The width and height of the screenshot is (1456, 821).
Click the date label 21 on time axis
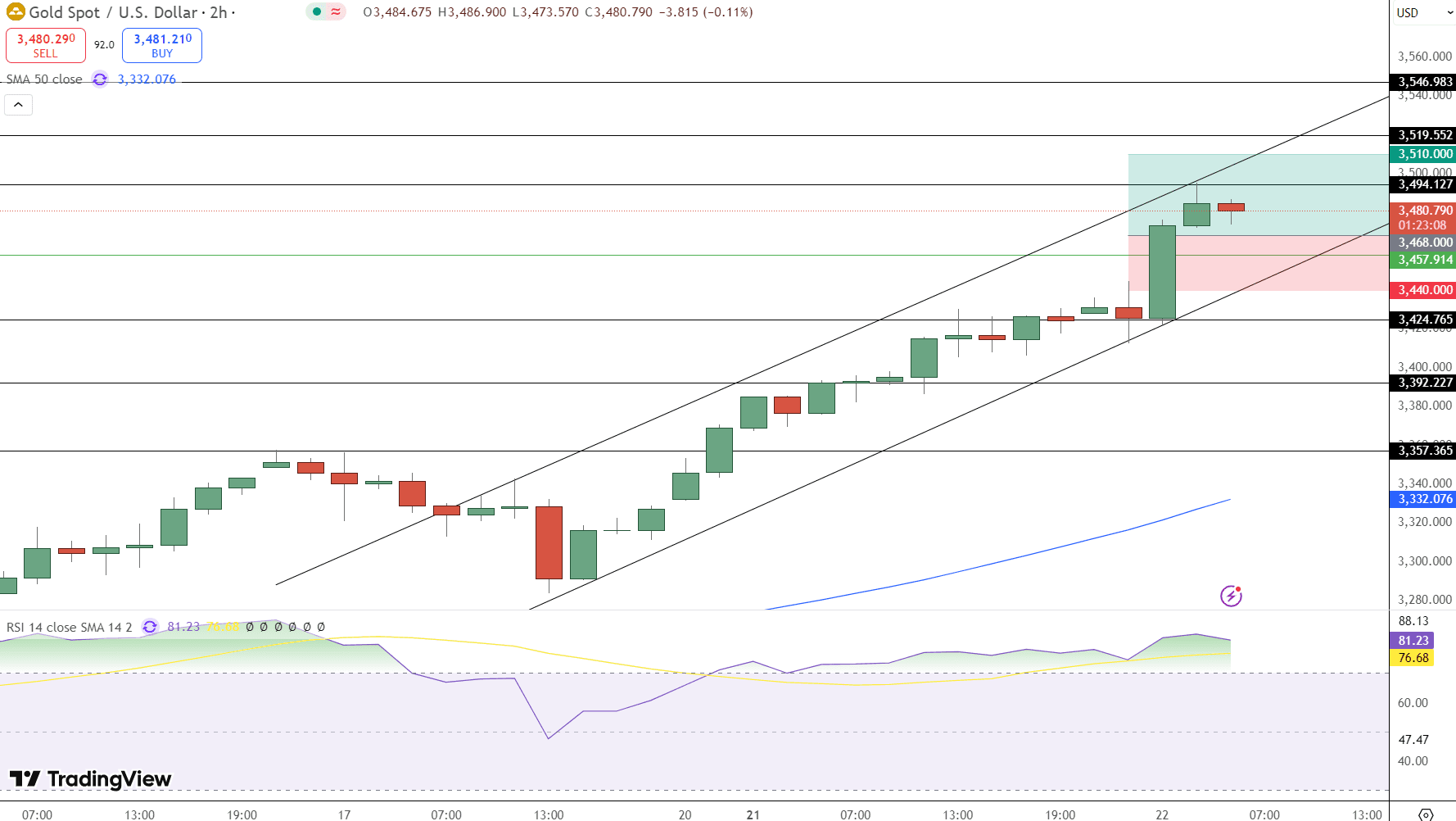point(753,814)
